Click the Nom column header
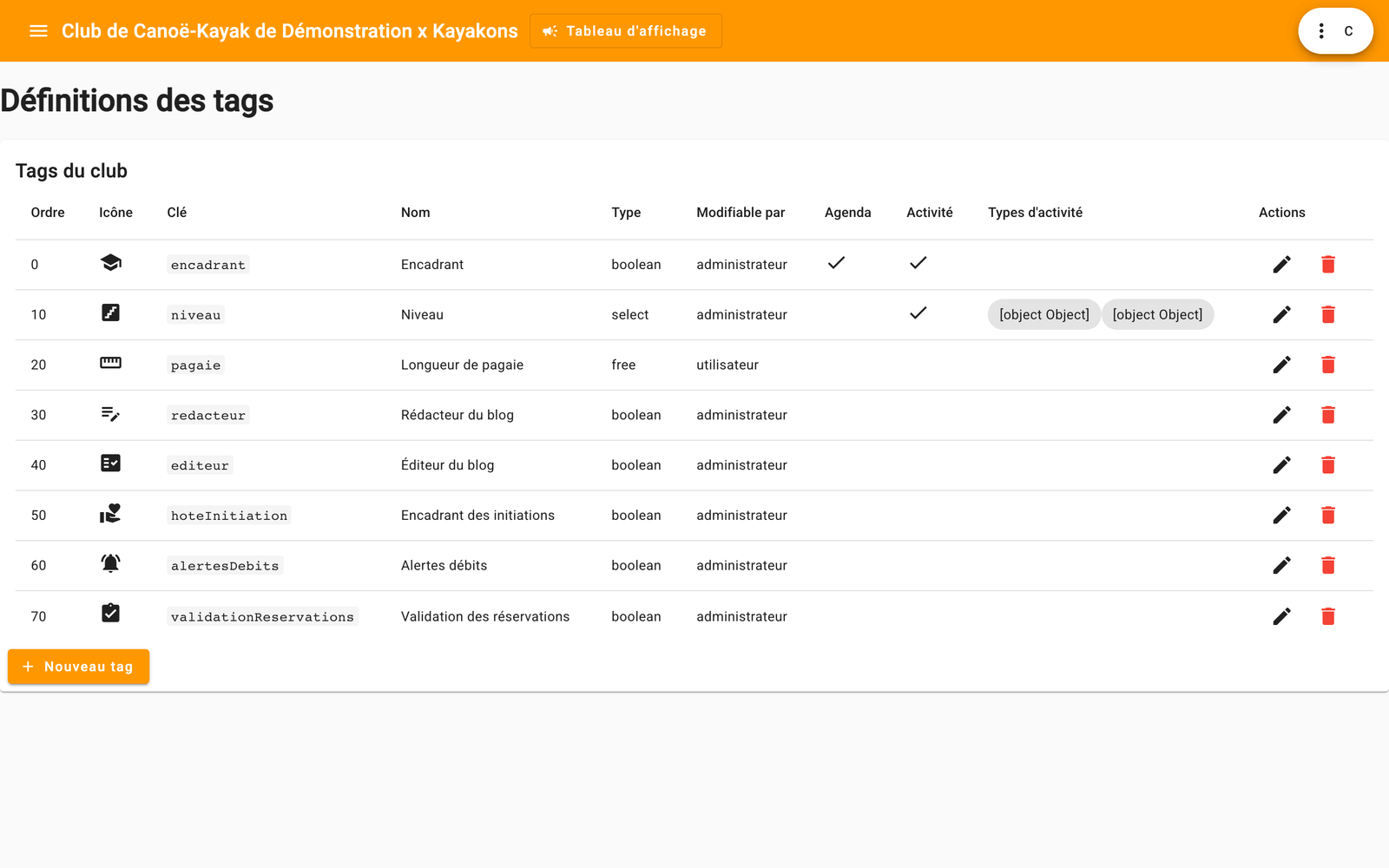The image size is (1389, 868). (x=416, y=213)
